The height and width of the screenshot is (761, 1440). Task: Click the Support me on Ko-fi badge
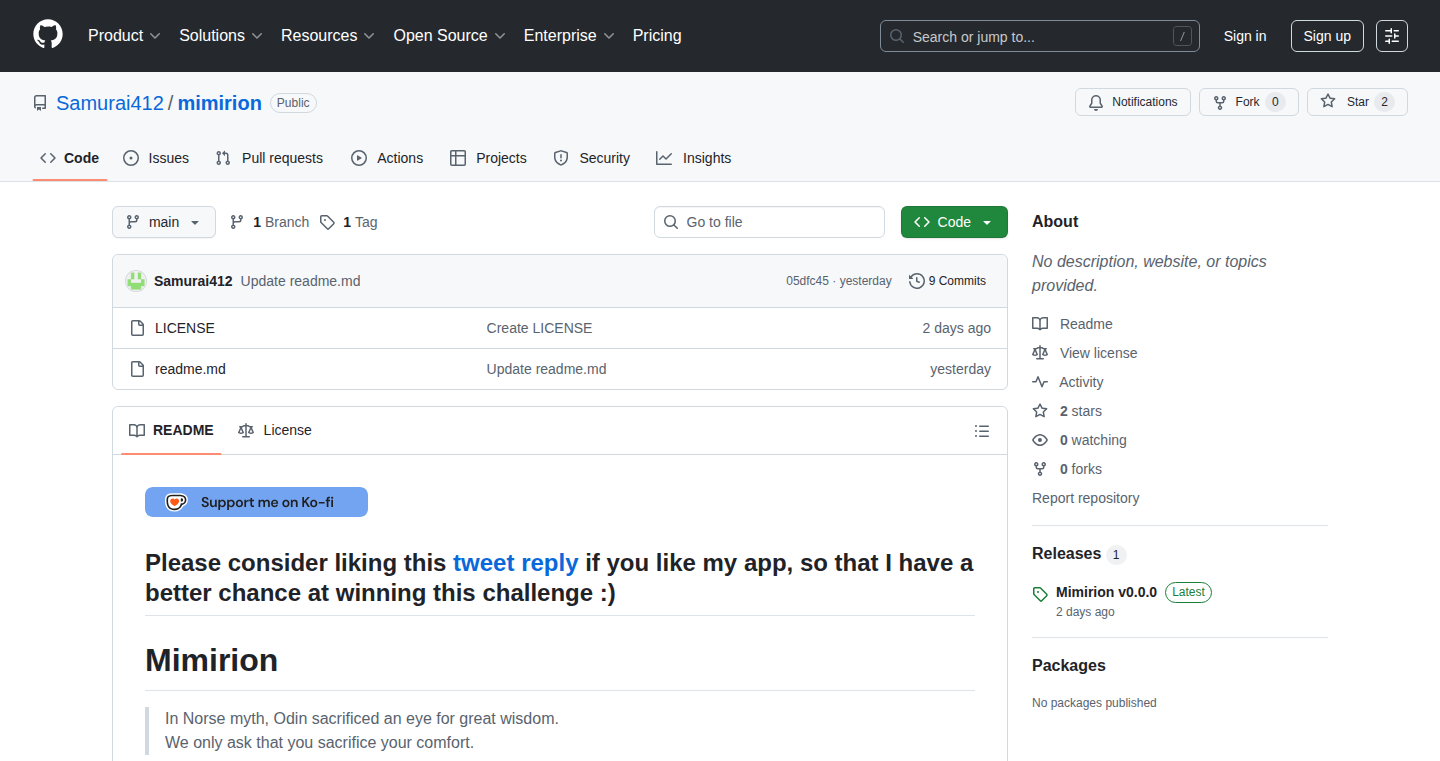pos(256,502)
